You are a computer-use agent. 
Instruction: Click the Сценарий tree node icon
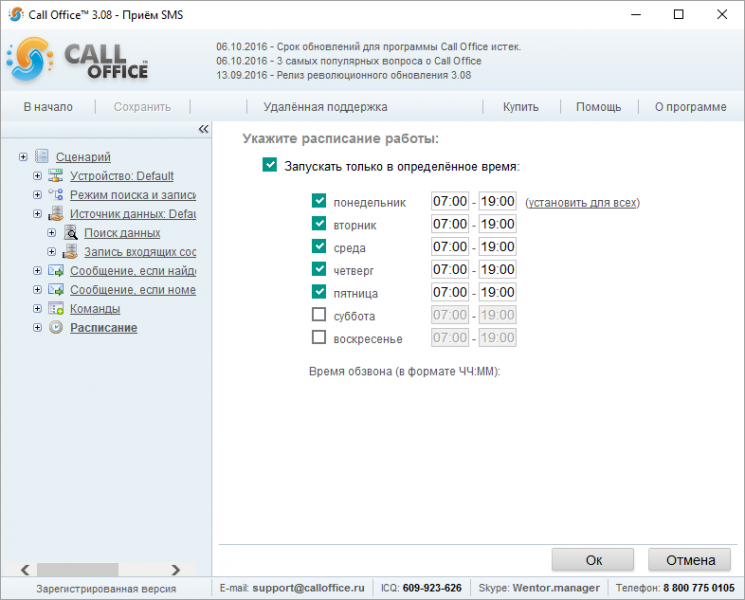tap(42, 156)
